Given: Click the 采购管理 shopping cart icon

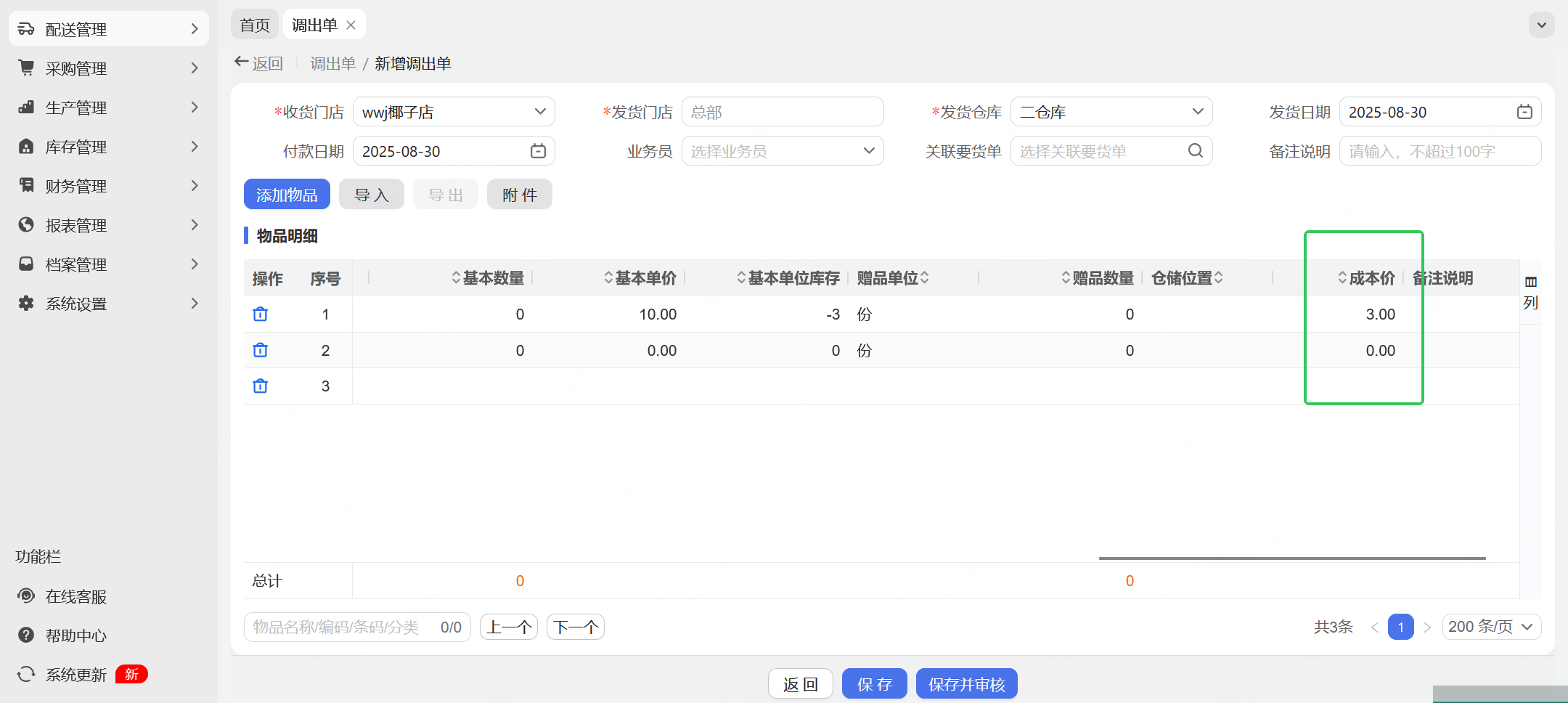Looking at the screenshot, I should click(26, 68).
